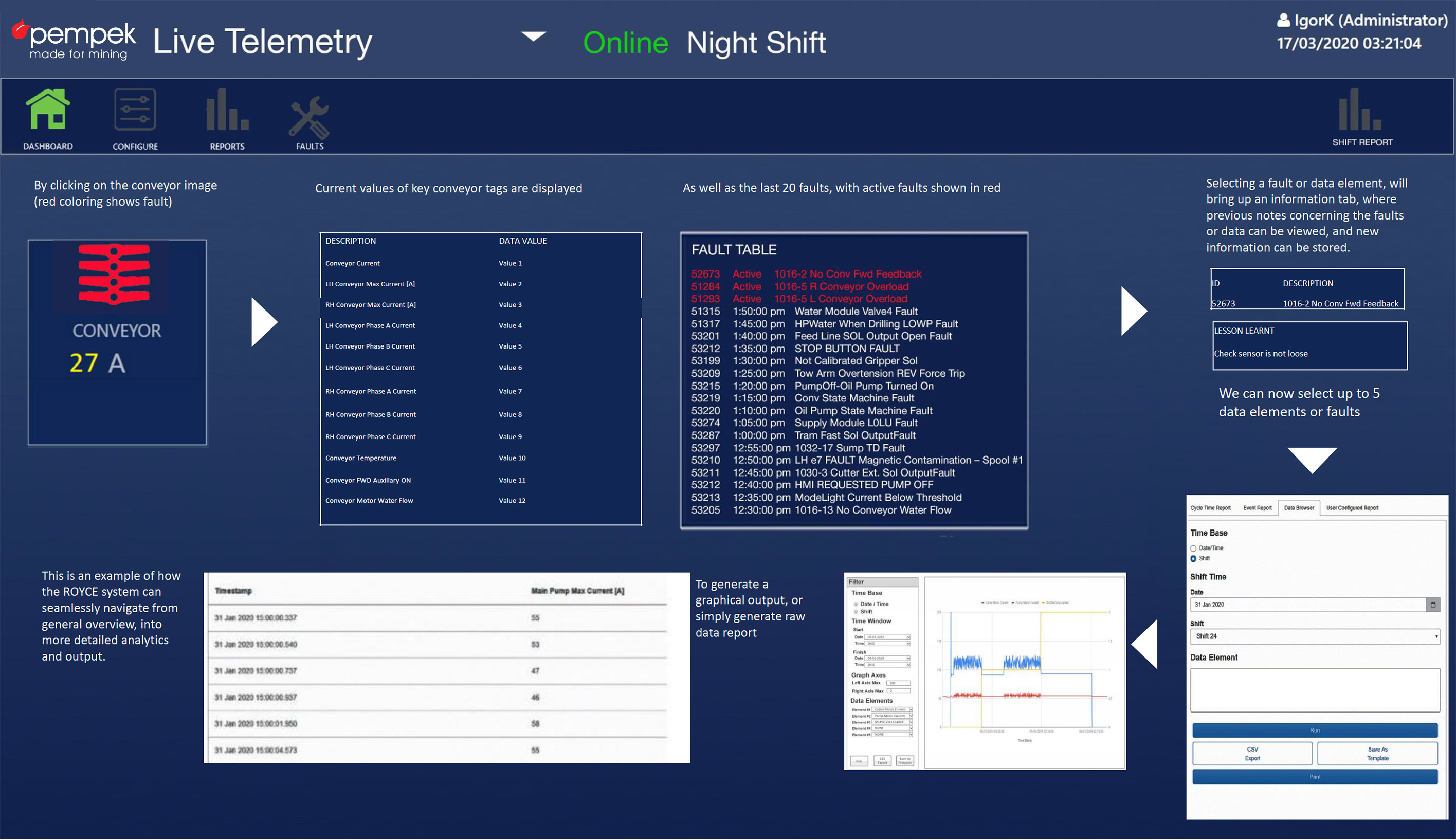Viewport: 1456px width, 840px height.
Task: Open the Configure sliders icon
Action: pyautogui.click(x=134, y=109)
